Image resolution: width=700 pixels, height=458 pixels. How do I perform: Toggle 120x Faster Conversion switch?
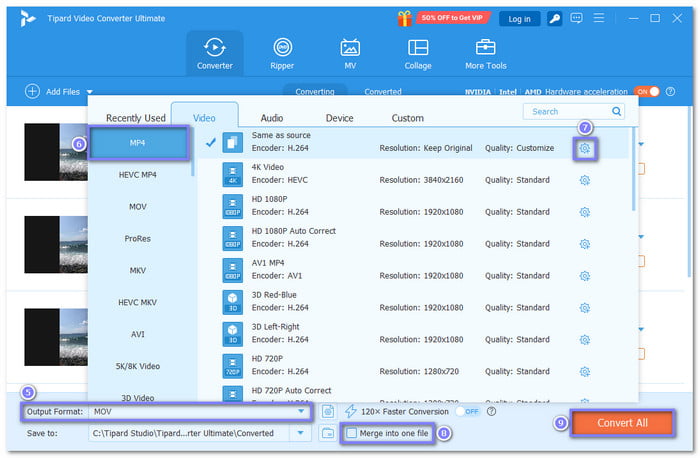(x=467, y=411)
